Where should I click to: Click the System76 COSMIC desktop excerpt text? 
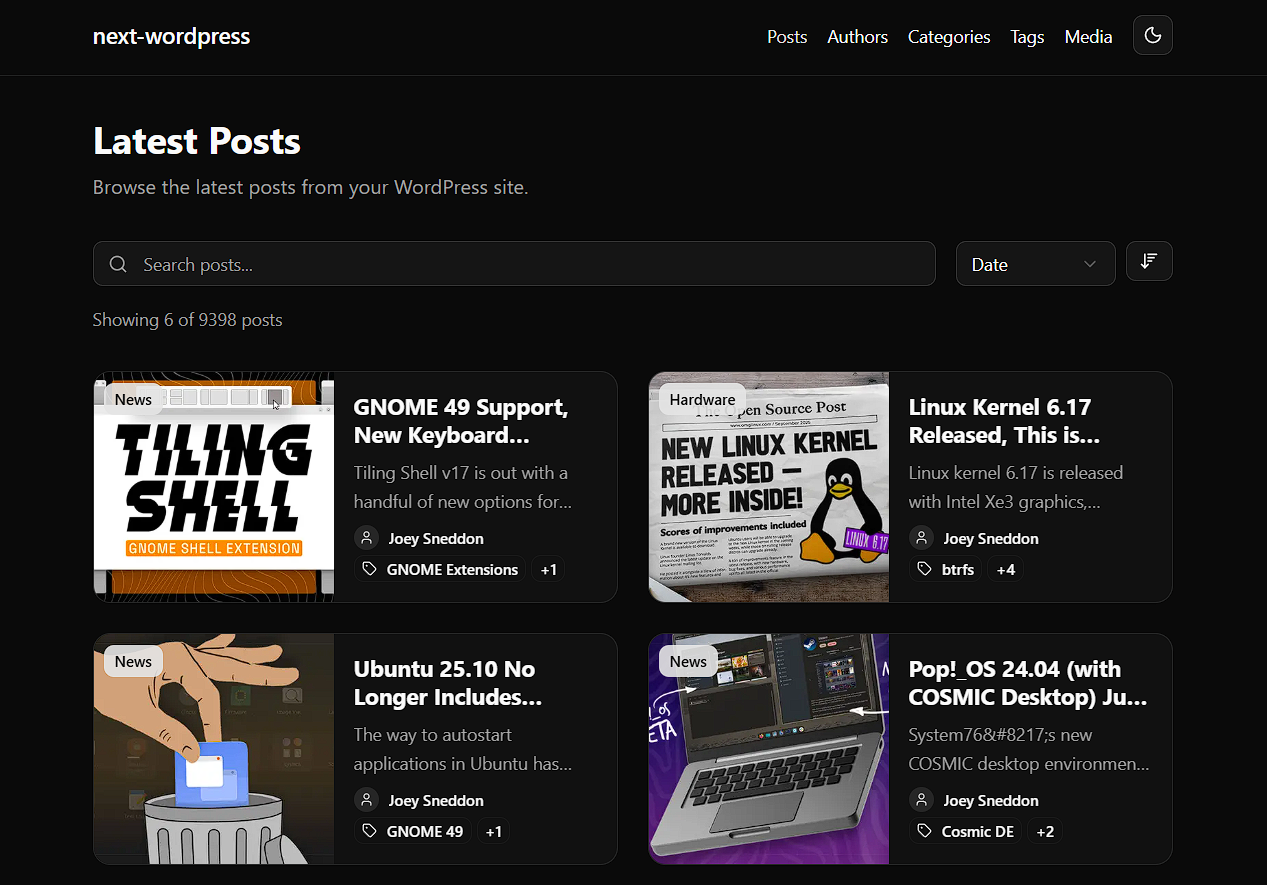click(x=1029, y=749)
